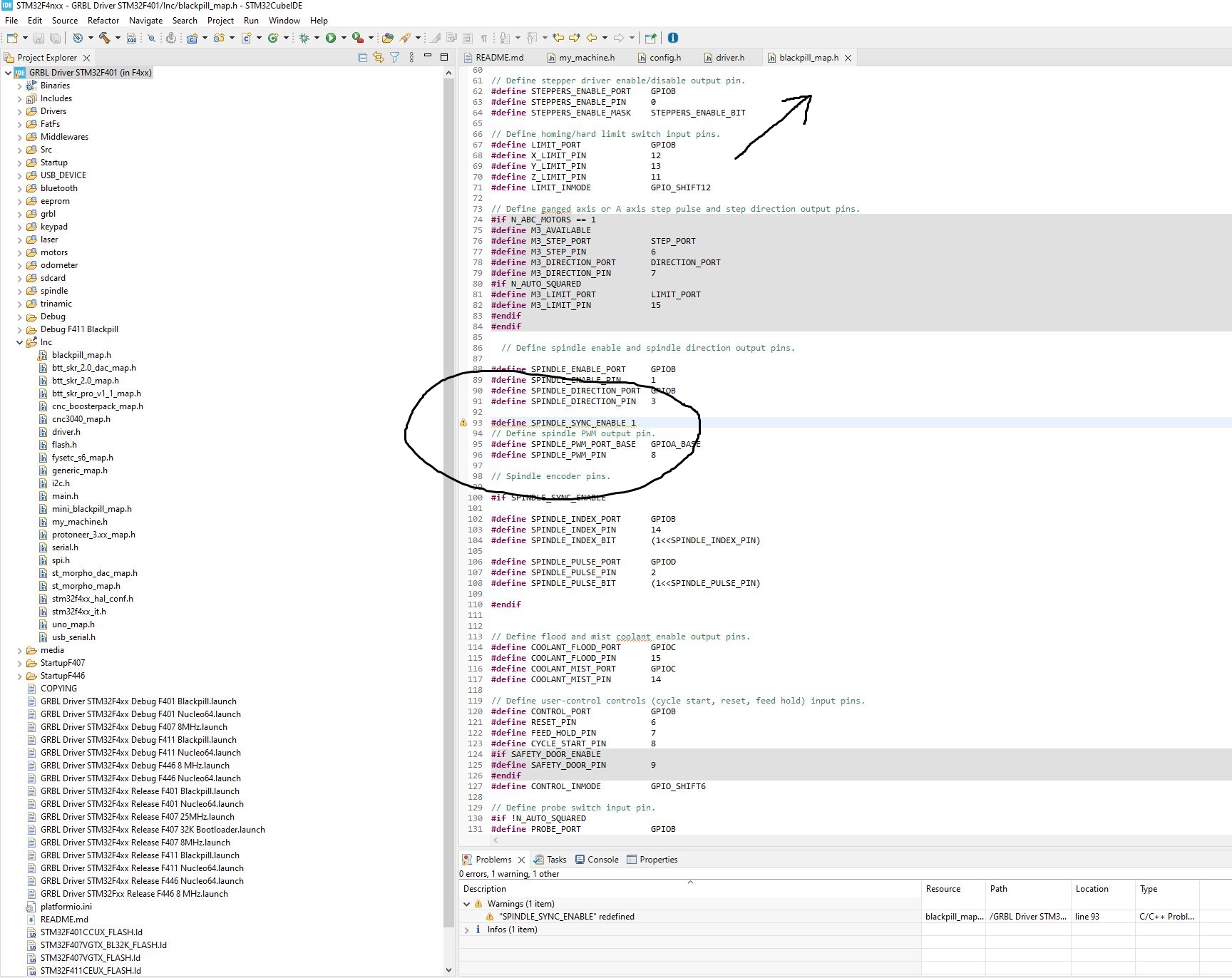The image size is (1232, 978).
Task: Switch to the Properties tab
Action: click(x=652, y=860)
